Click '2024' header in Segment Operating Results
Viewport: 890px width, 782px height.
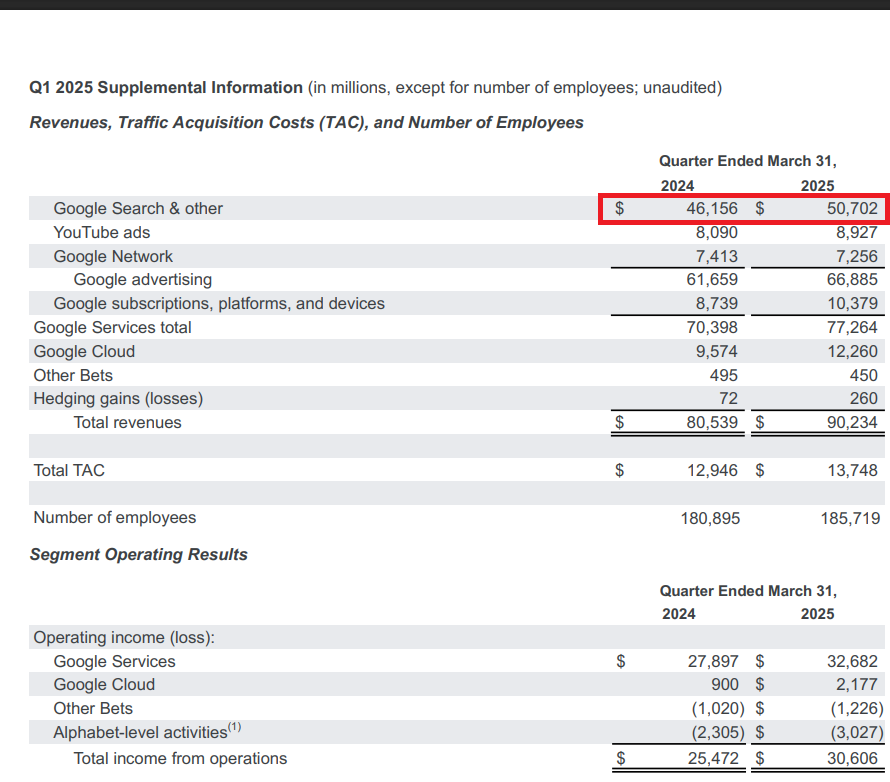[x=678, y=614]
